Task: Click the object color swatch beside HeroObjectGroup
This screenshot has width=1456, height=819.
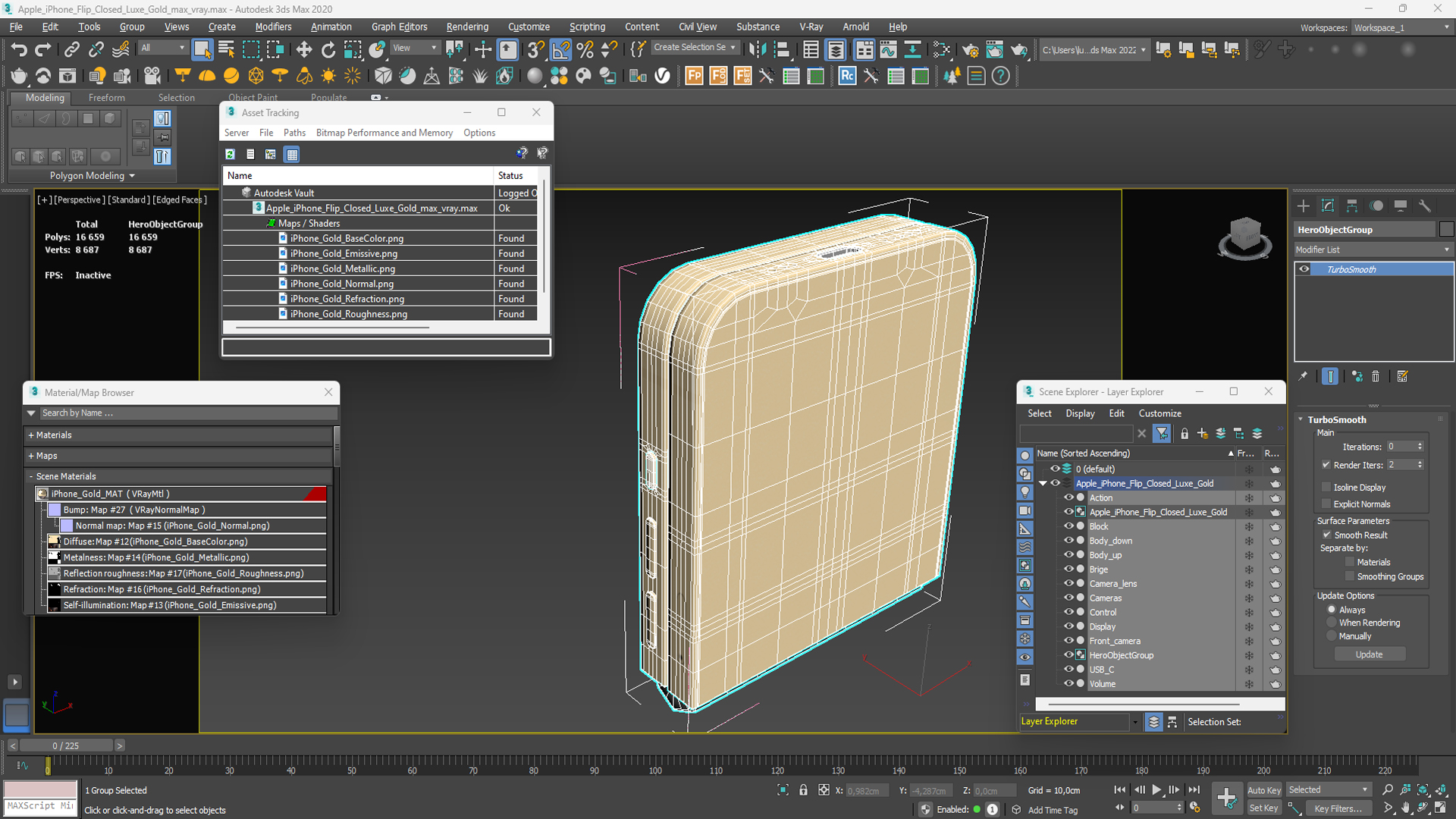Action: [x=1446, y=229]
